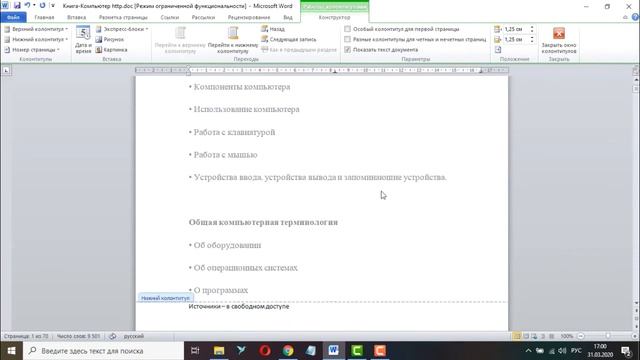
Task: Undo the last action
Action: [x=27, y=6]
